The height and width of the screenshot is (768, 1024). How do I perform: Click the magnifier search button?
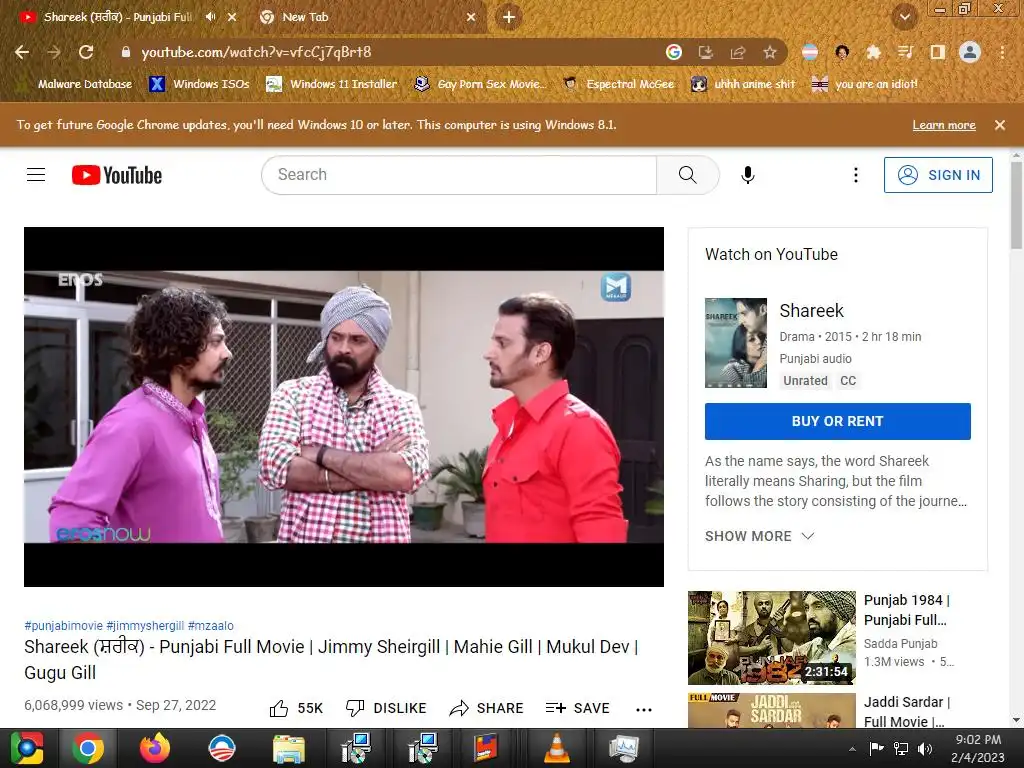click(688, 175)
